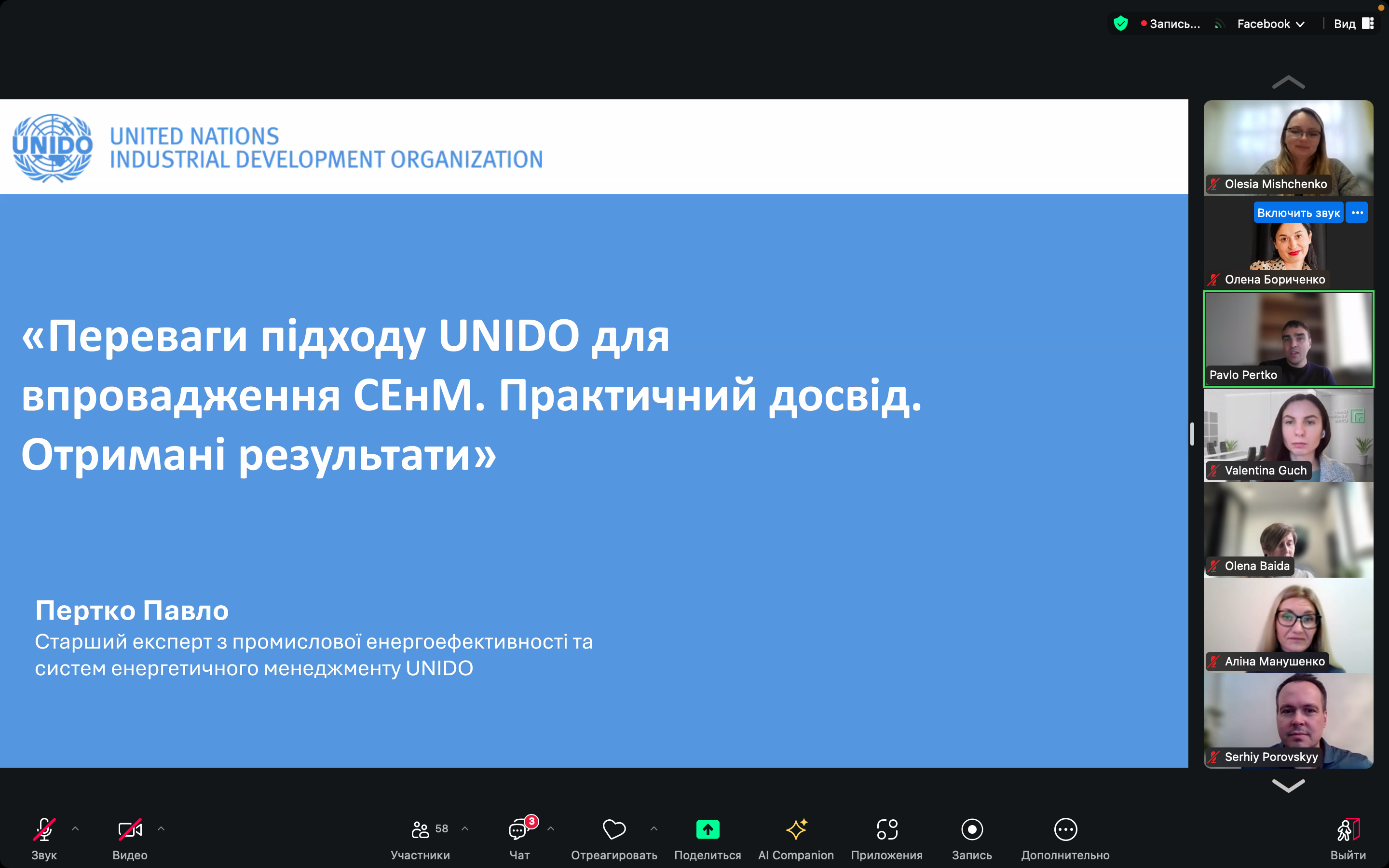1389x868 pixels.
Task: Click muted mic icon on Valentina Guch
Action: click(x=1214, y=471)
